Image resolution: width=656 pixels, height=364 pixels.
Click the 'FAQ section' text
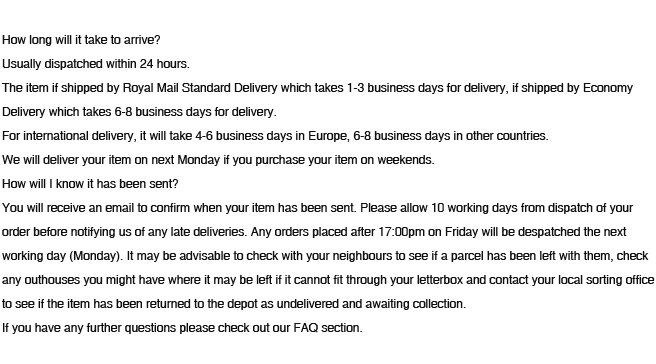[328, 328]
